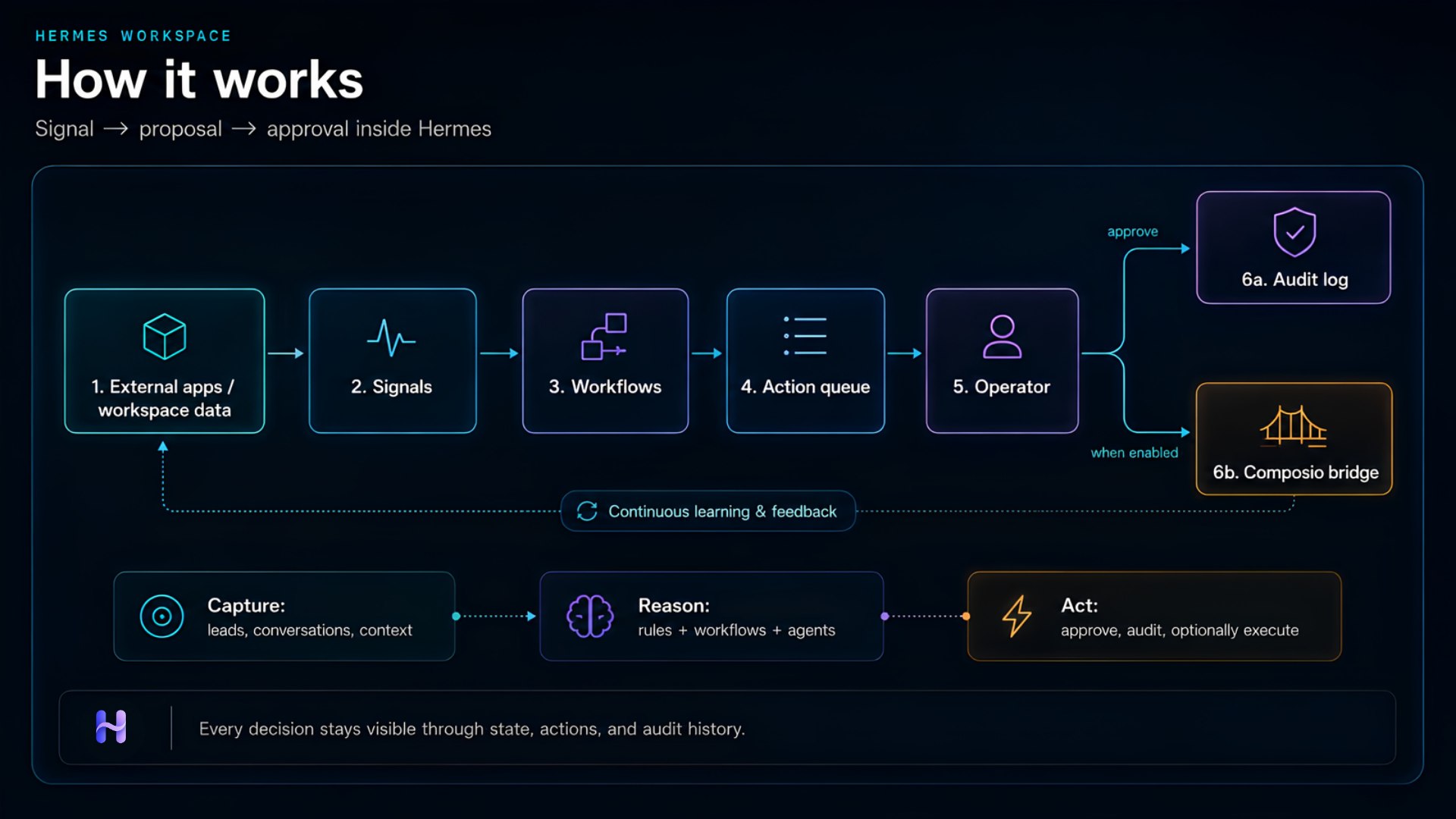Click the cube icon in External apps card

click(x=165, y=337)
